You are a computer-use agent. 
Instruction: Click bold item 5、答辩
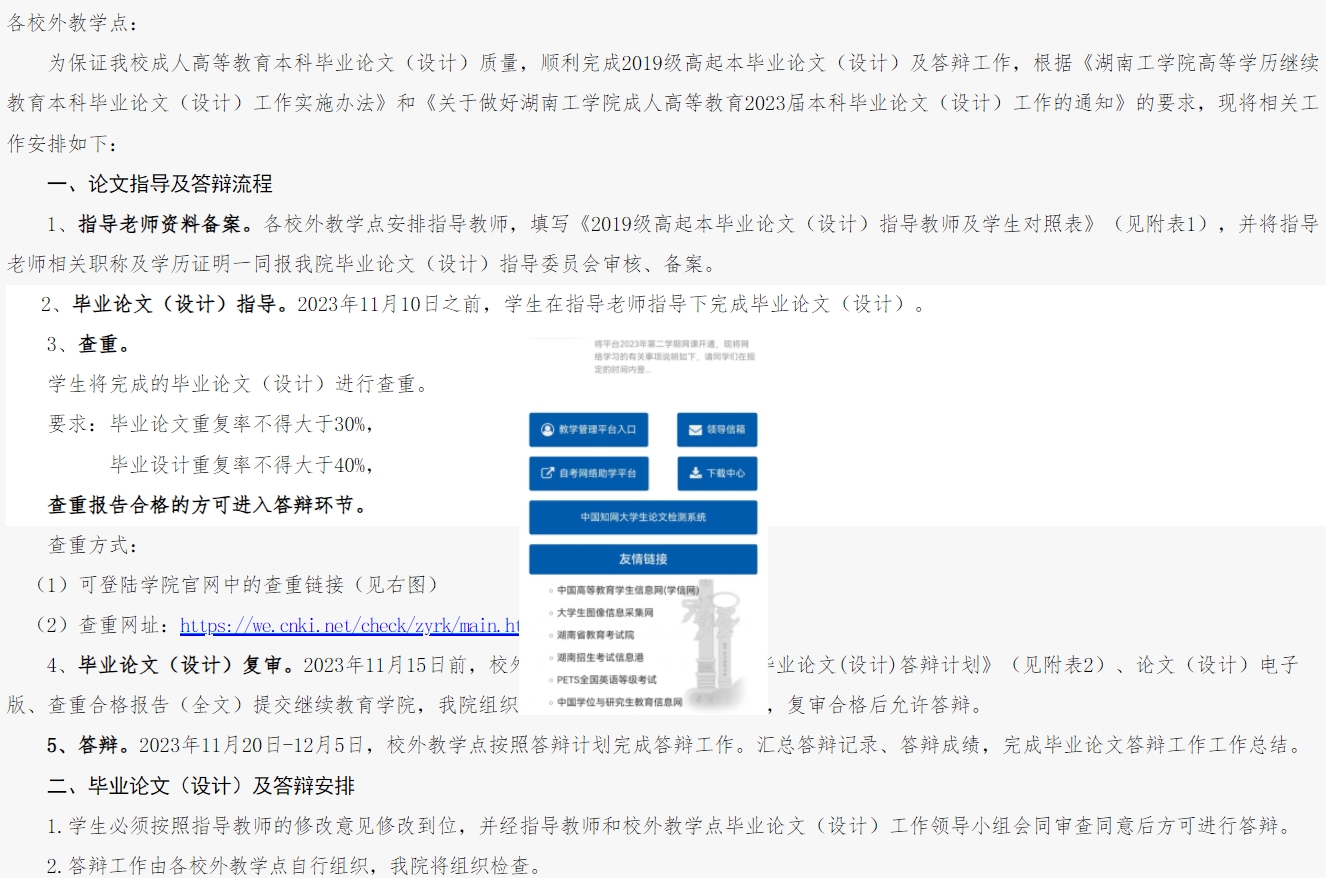(88, 745)
